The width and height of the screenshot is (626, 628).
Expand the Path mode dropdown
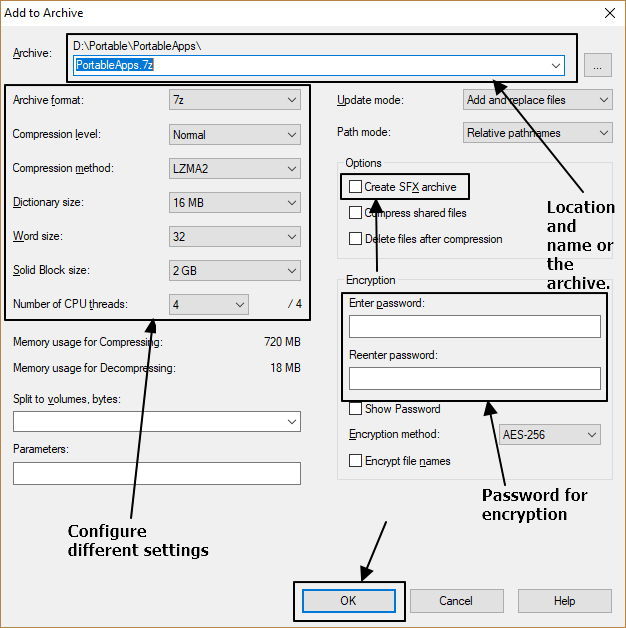click(537, 133)
